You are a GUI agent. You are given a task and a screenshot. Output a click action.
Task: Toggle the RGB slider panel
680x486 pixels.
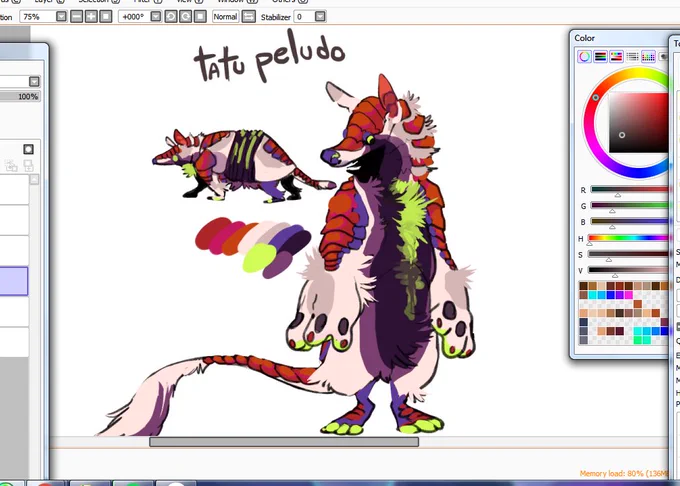click(601, 56)
